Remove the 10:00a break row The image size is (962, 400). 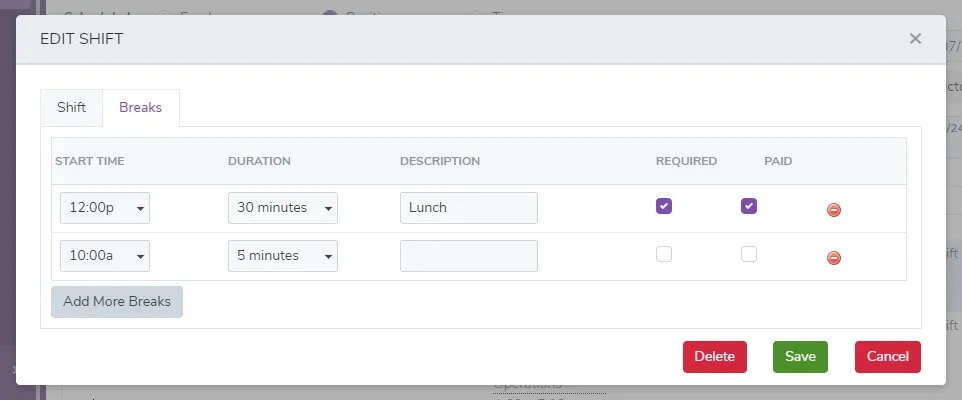834,258
